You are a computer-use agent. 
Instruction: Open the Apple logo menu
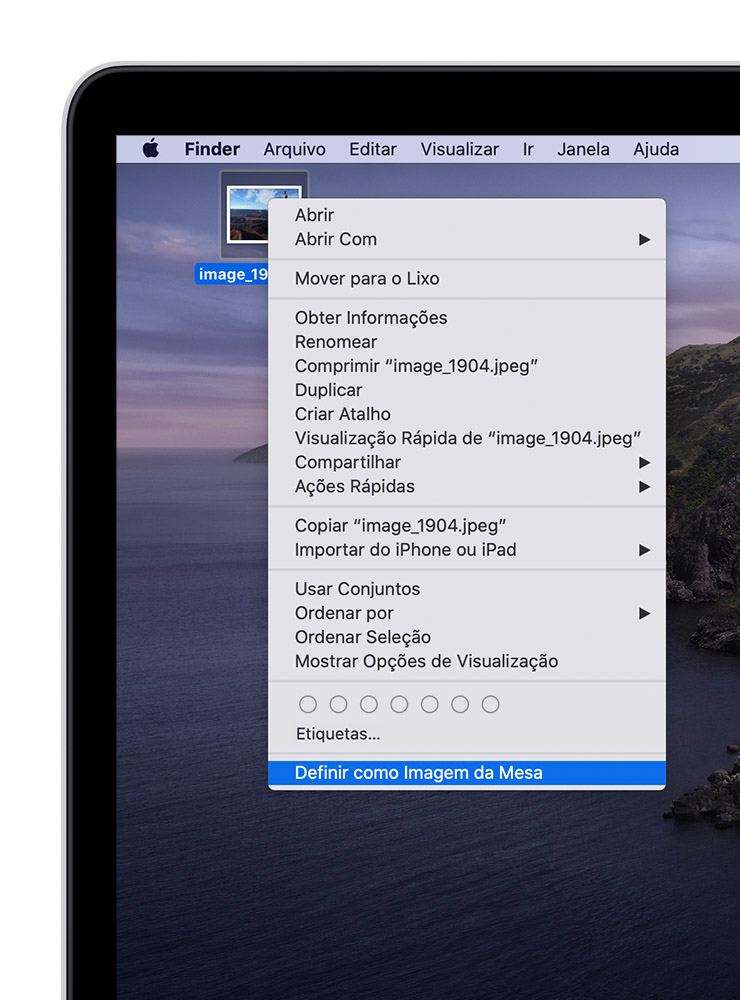tap(150, 149)
